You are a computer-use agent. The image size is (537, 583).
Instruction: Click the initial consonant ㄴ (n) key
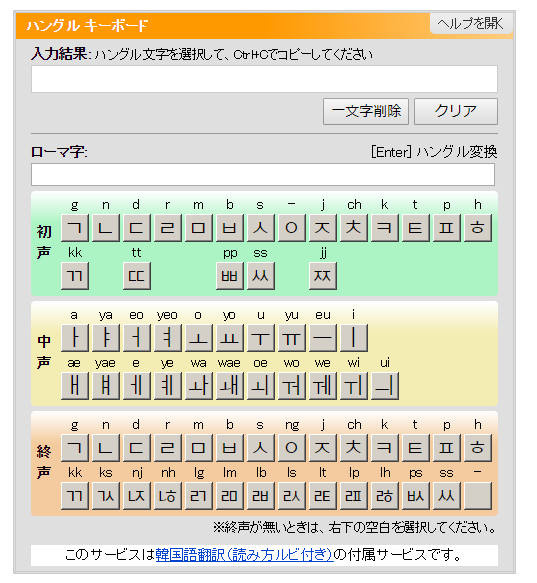coord(106,228)
